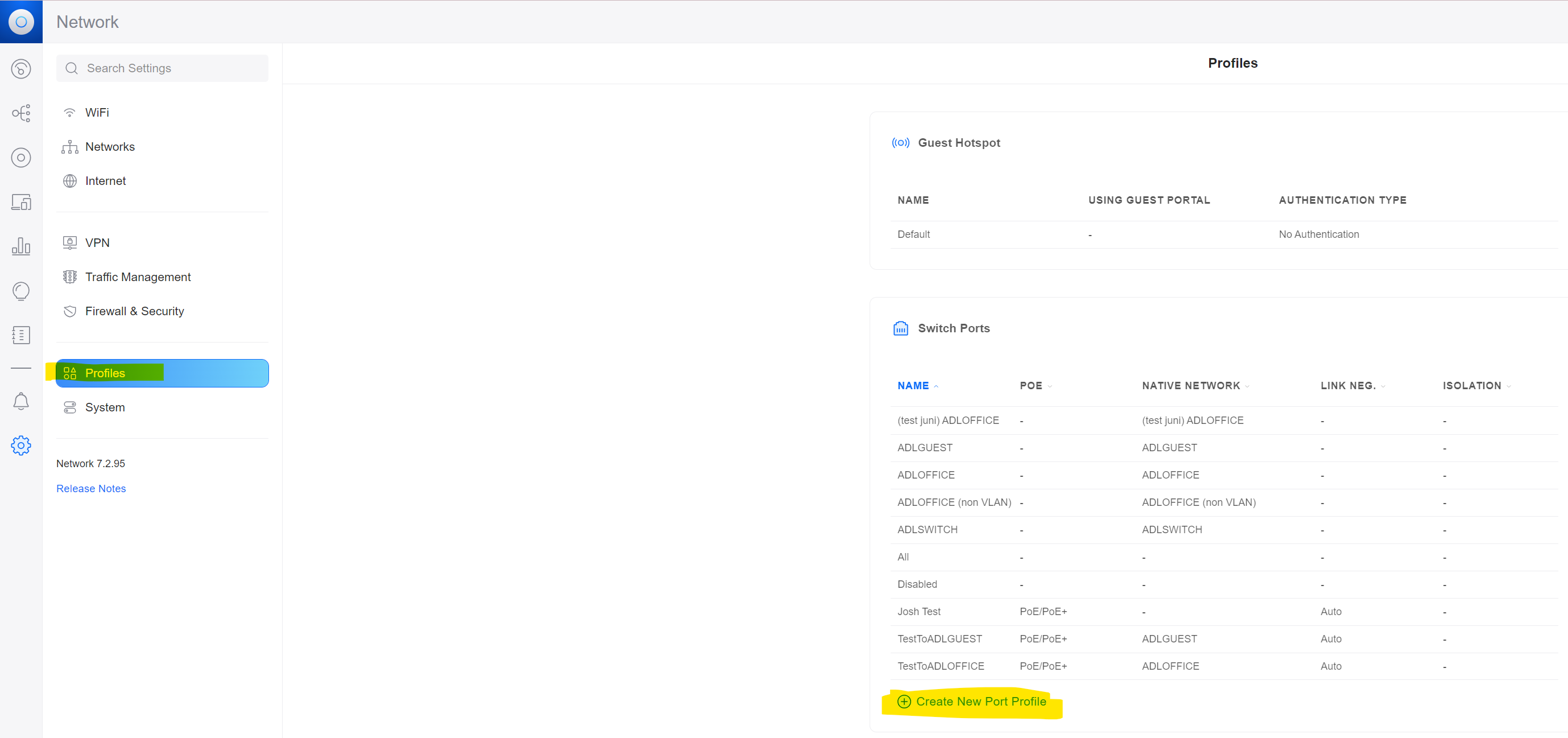Sort switch ports by PoE column
The height and width of the screenshot is (738, 1568).
pos(1031,385)
